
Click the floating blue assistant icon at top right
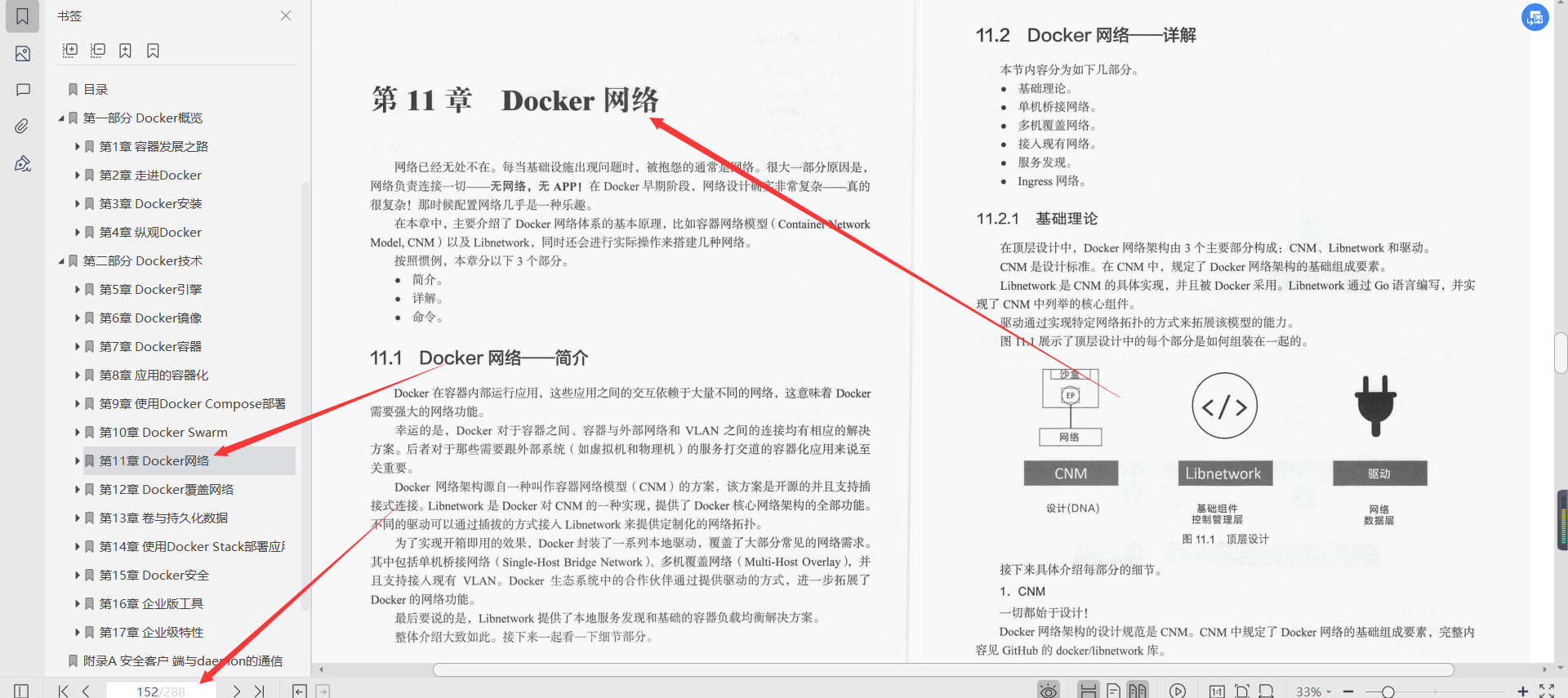1535,16
